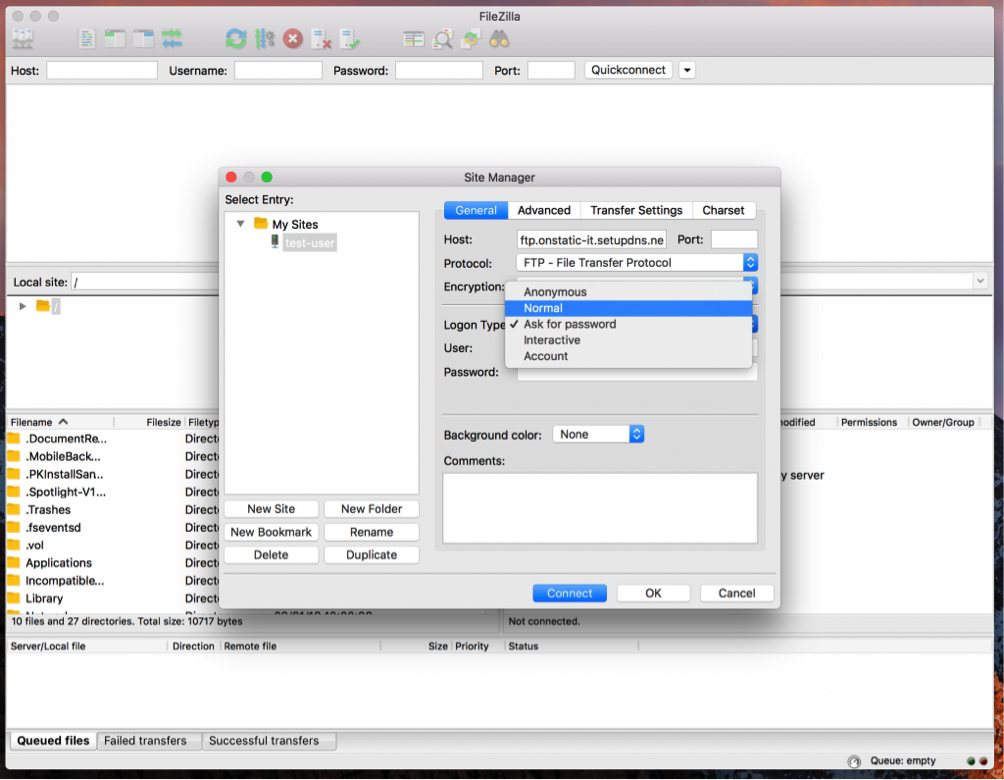The width and height of the screenshot is (1004, 780).
Task: Open the Quickconnect history dropdown arrow
Action: [687, 70]
